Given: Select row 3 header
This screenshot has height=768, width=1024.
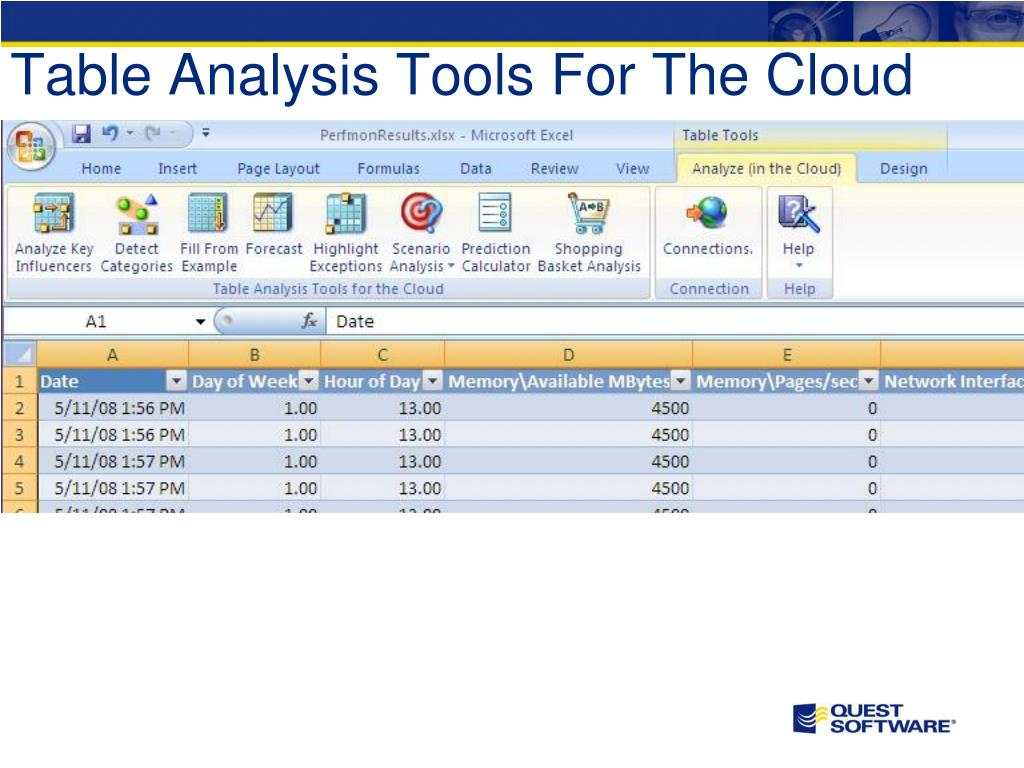Looking at the screenshot, I should click(x=20, y=435).
